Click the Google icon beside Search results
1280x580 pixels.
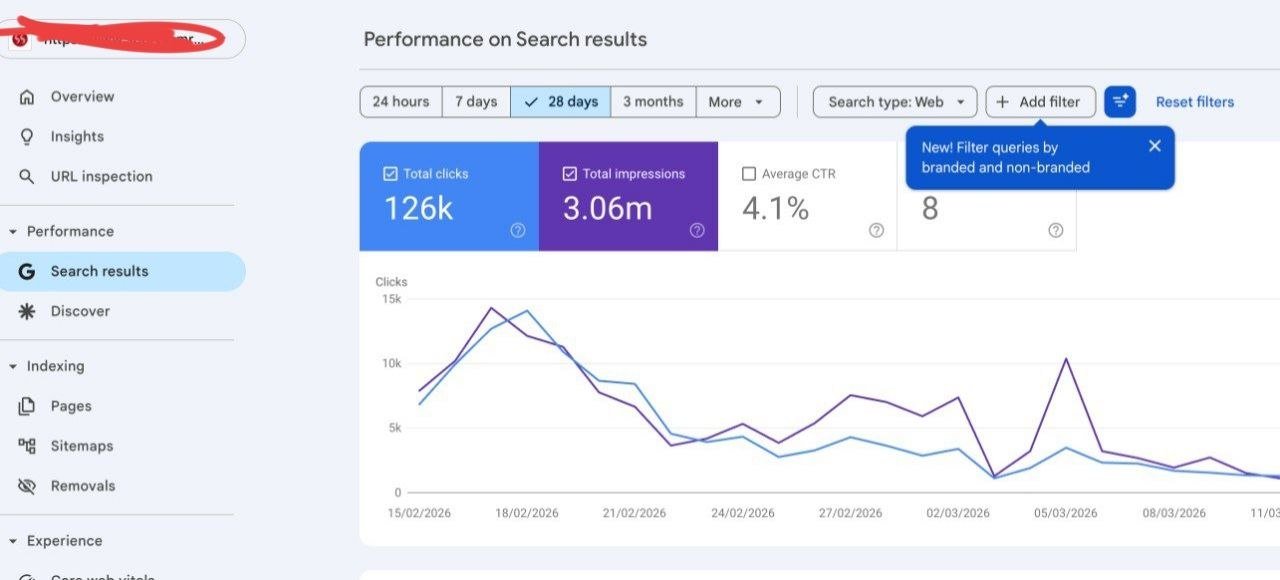tap(27, 271)
